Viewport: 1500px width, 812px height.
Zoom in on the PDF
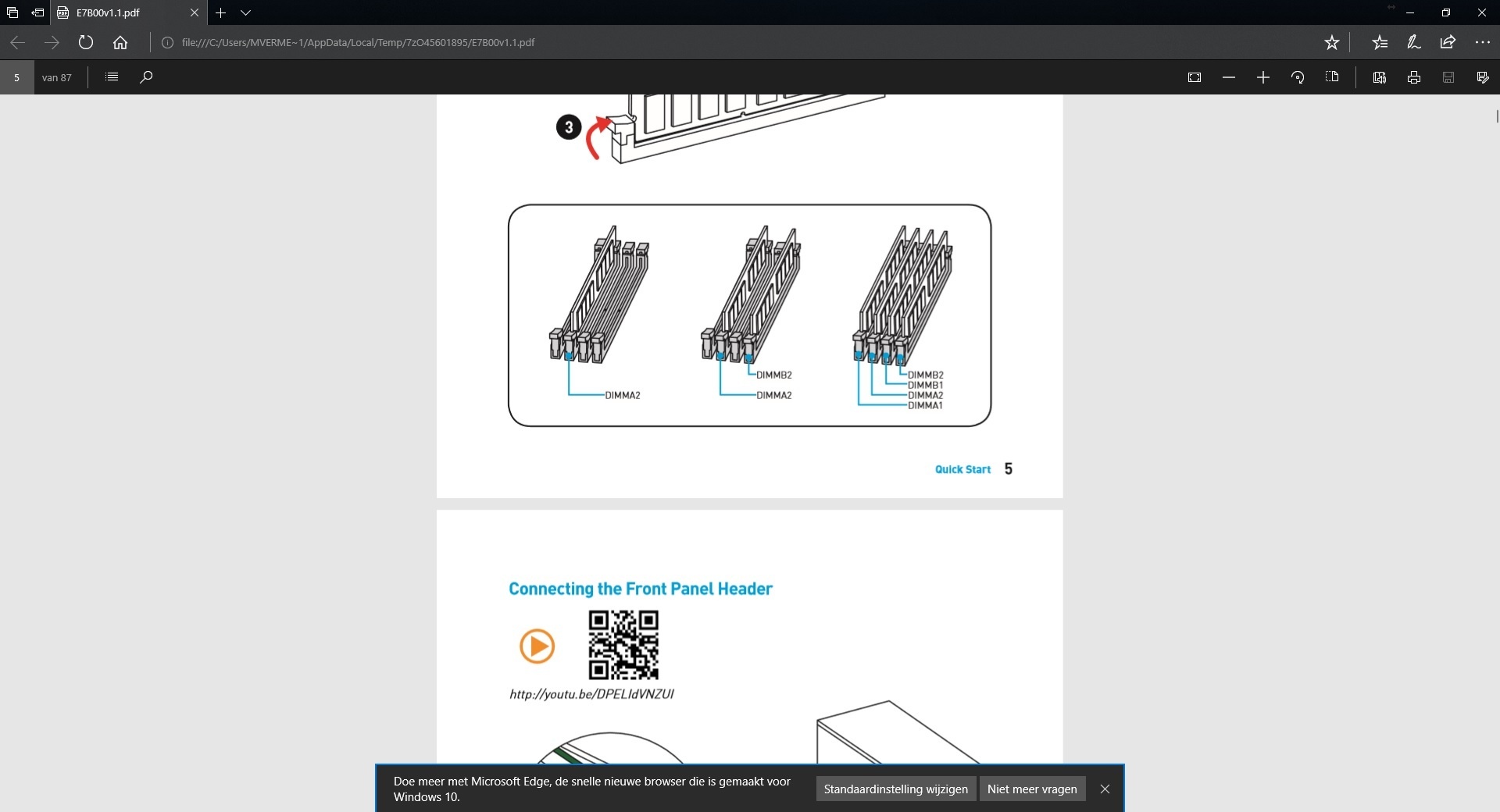pos(1263,77)
